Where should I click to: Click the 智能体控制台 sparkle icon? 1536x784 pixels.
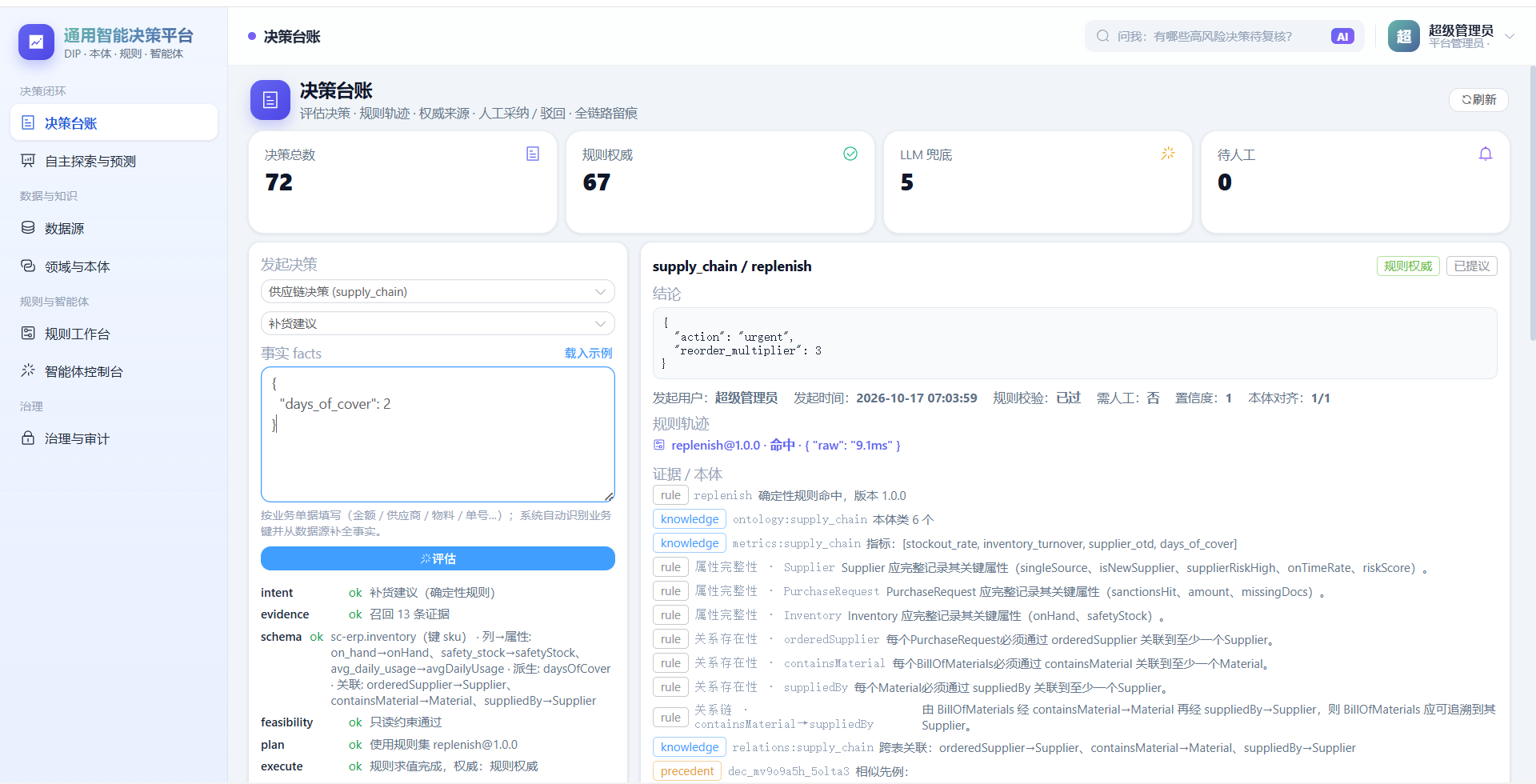pyautogui.click(x=28, y=370)
